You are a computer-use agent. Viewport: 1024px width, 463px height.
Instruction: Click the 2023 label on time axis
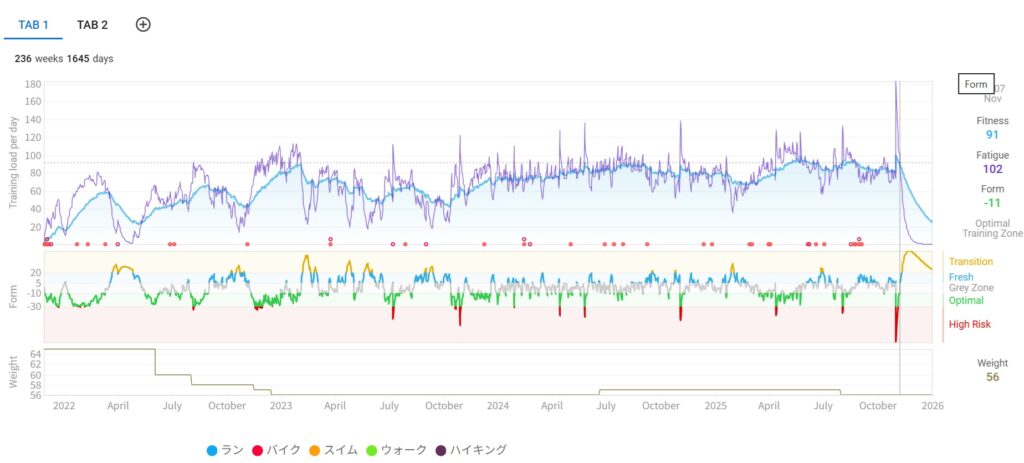point(281,406)
